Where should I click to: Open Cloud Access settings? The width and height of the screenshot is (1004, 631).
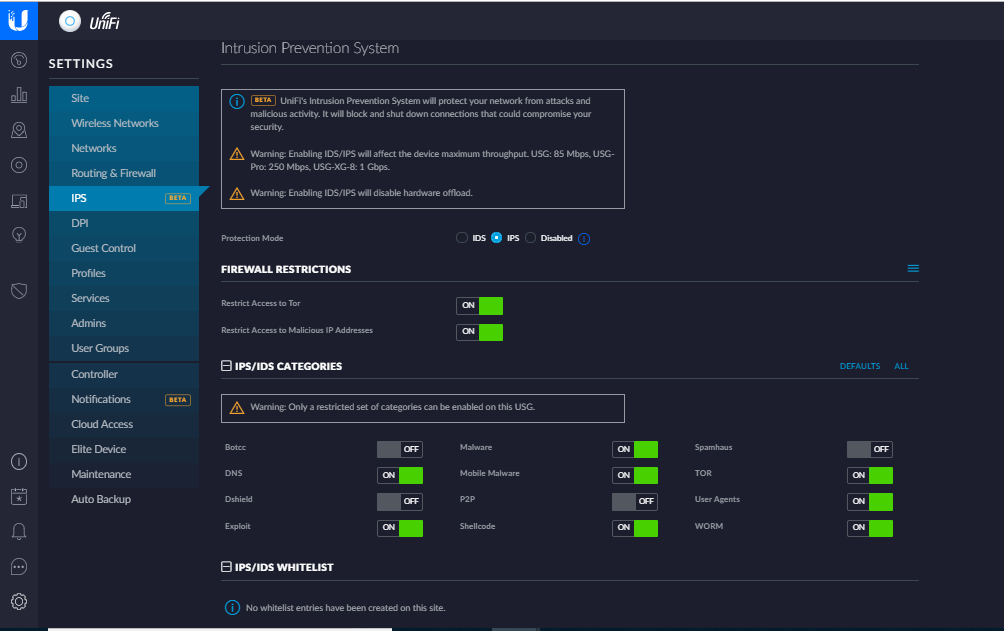(x=124, y=424)
